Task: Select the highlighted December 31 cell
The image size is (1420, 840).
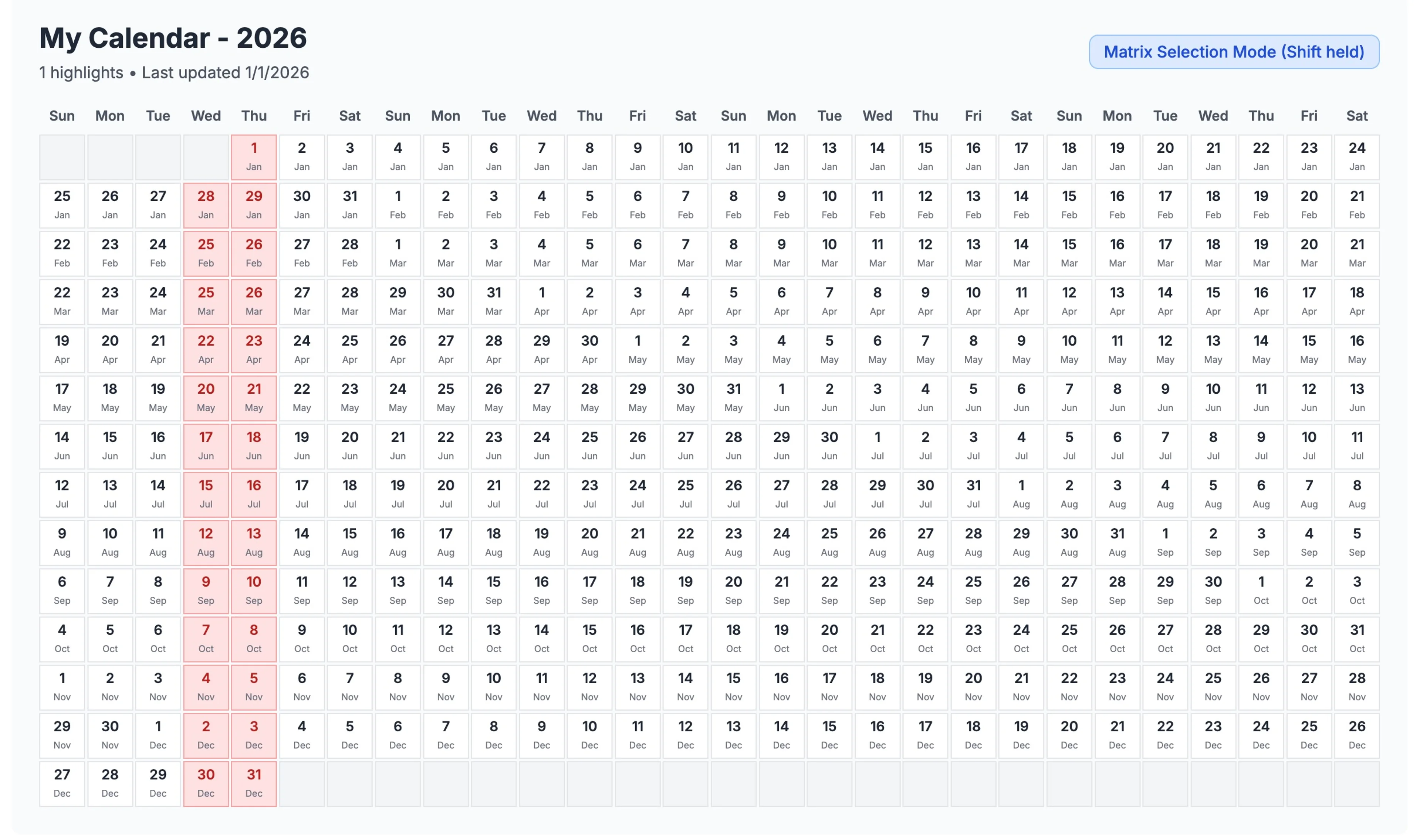Action: pyautogui.click(x=254, y=783)
